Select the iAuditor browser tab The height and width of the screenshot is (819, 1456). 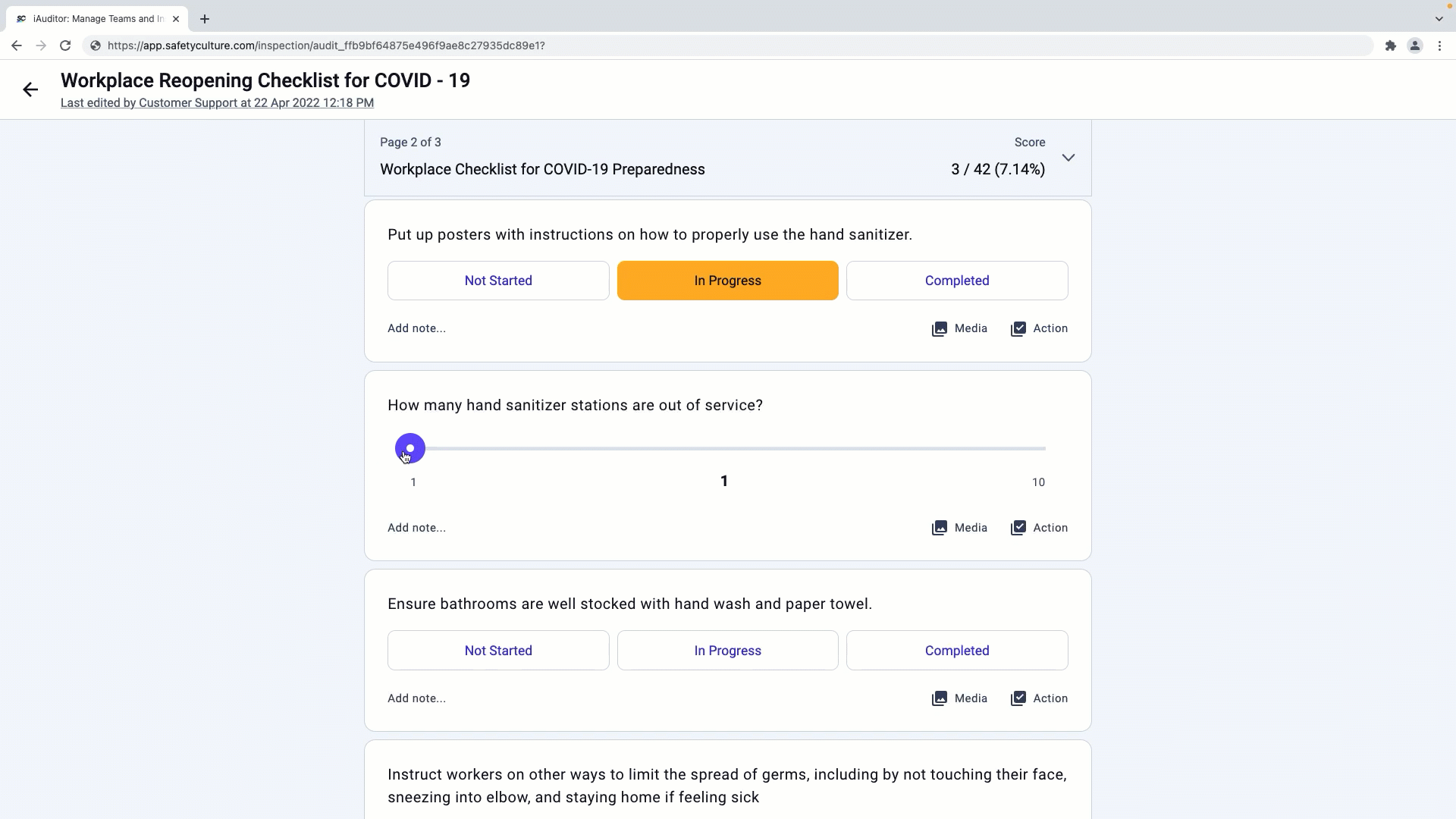pyautogui.click(x=97, y=19)
